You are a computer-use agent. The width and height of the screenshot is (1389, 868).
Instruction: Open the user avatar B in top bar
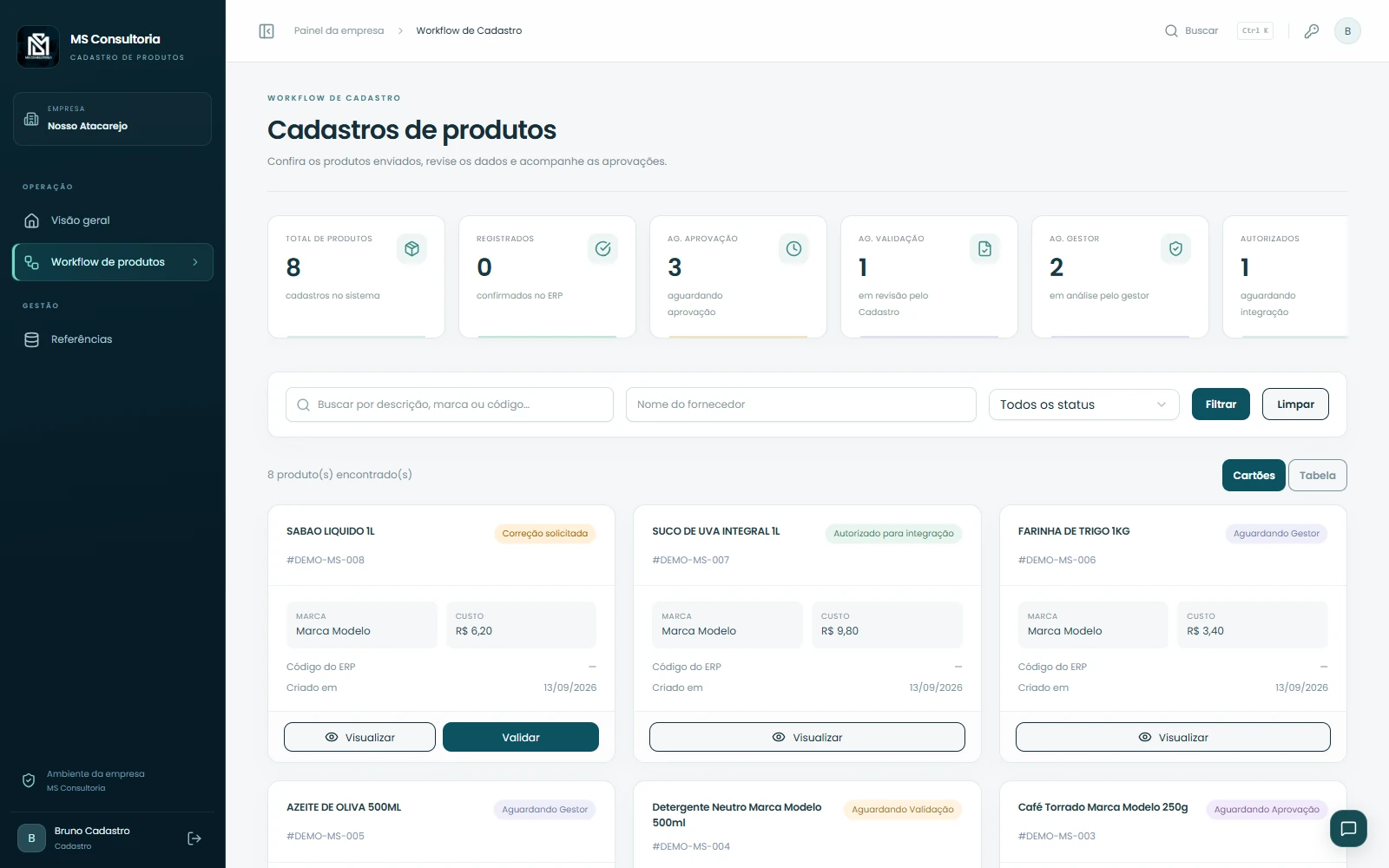pos(1347,31)
